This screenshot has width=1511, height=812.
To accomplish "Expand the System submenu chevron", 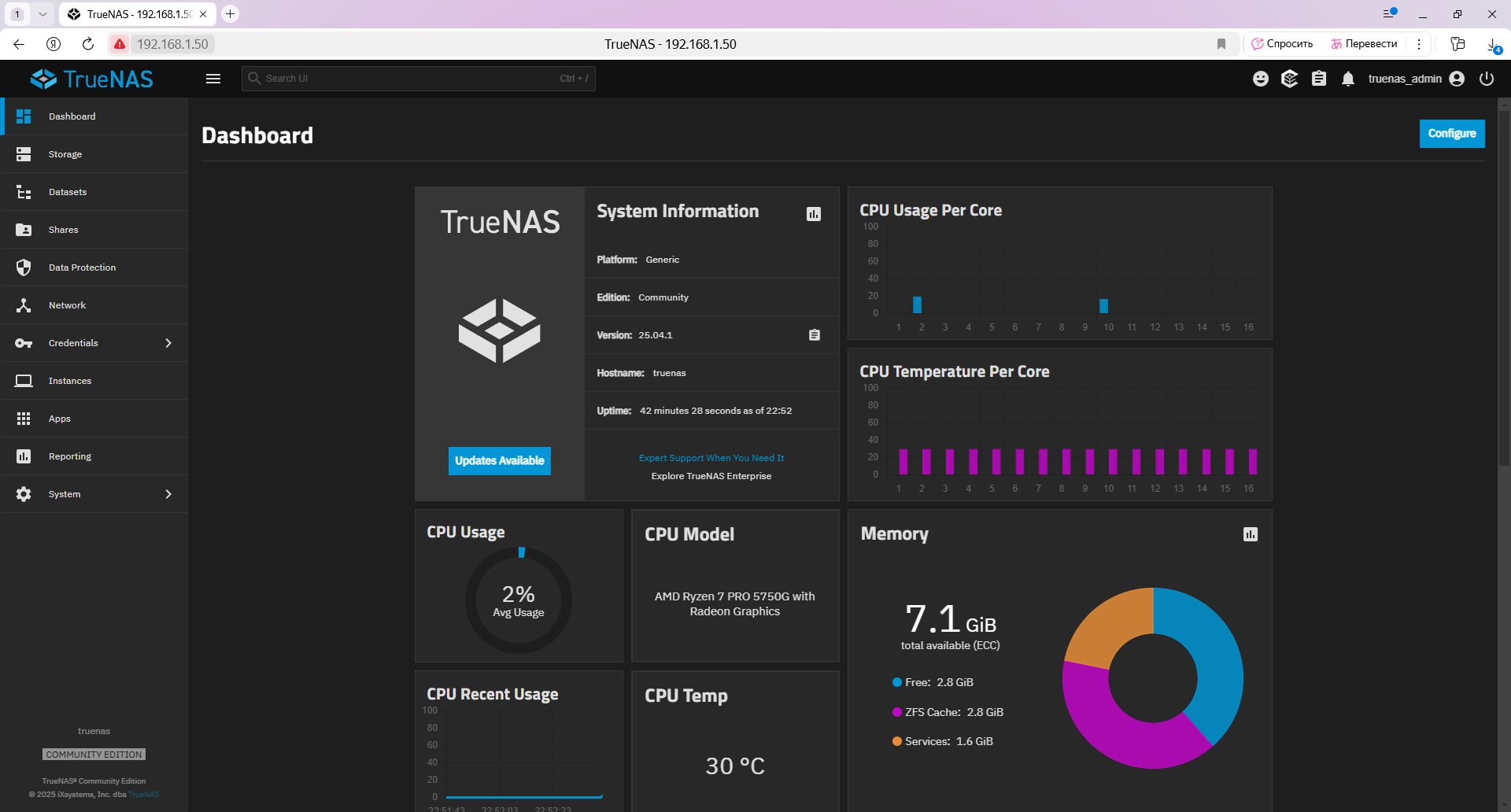I will (168, 494).
